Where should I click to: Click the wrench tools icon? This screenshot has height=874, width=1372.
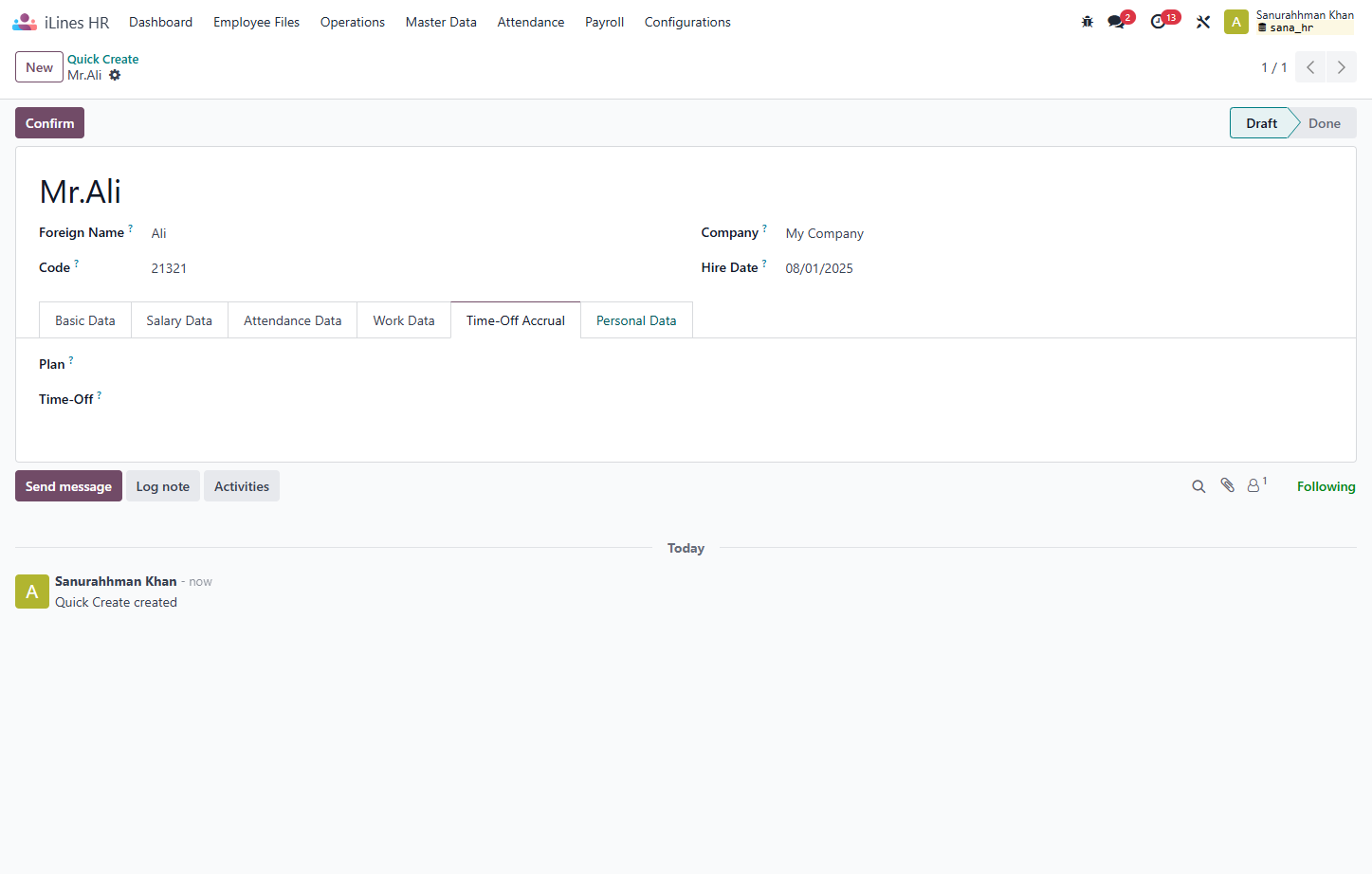[1203, 22]
